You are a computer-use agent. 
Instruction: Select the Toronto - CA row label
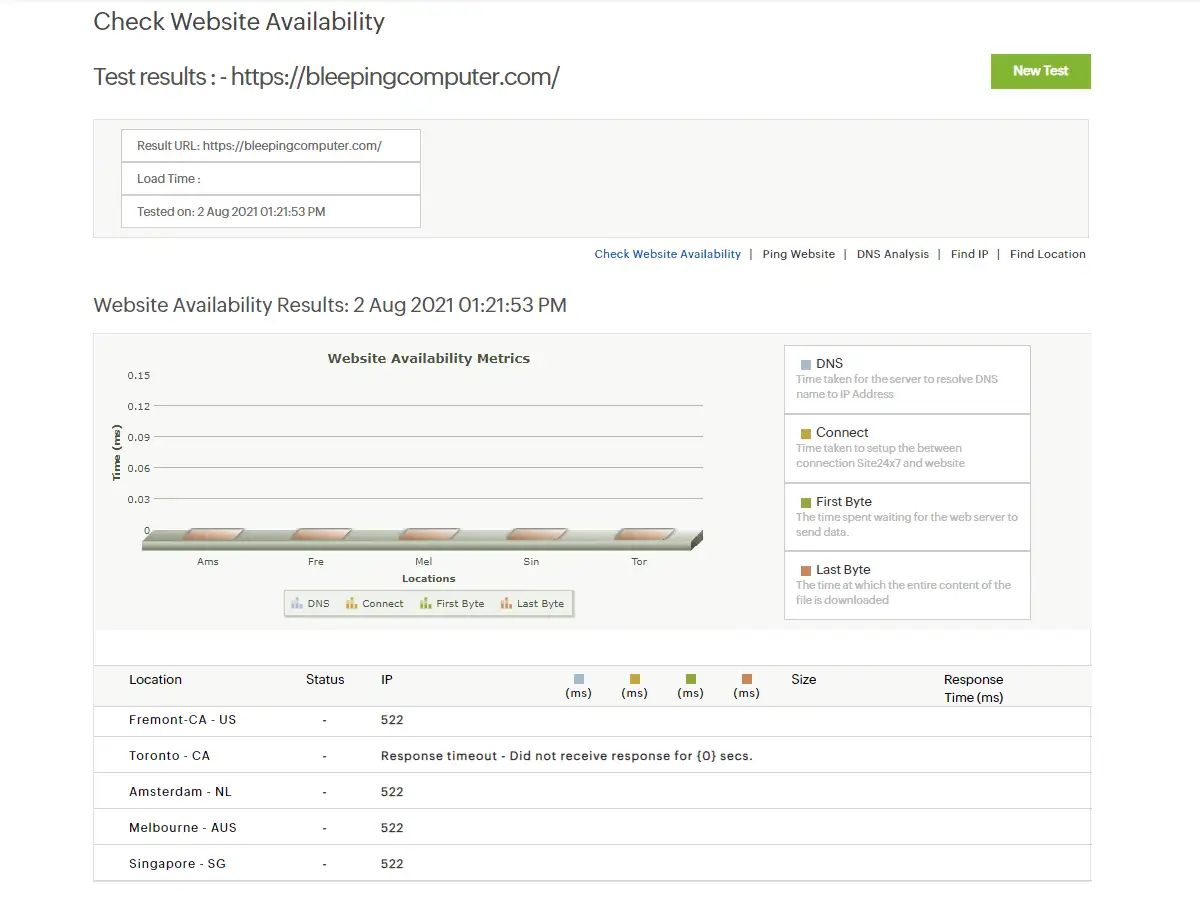click(x=170, y=756)
